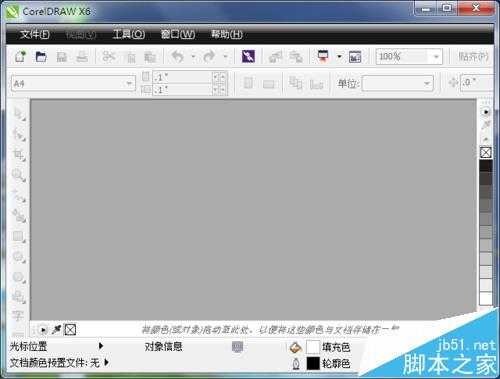Image resolution: width=500 pixels, height=379 pixels.
Task: Click the eyedropper icon below canvas
Action: click(56, 330)
